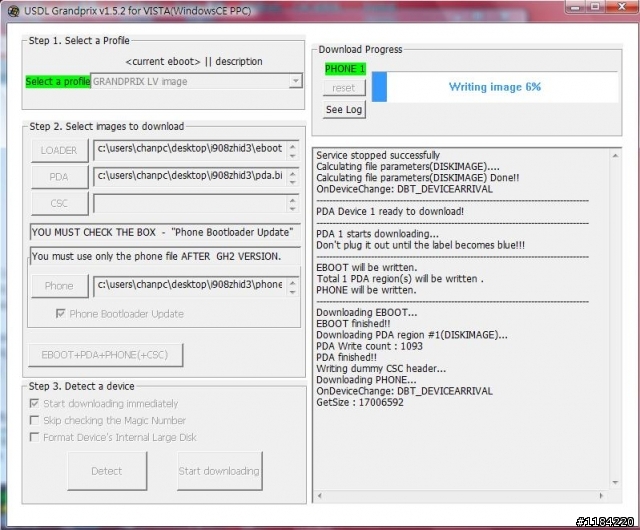Click 'YOU MUST CHECK THE BOX' notice text

pyautogui.click(x=165, y=232)
